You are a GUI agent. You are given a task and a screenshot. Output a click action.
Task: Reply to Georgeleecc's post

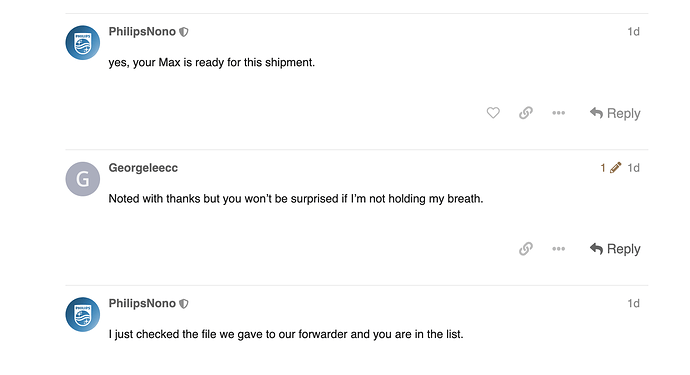pyautogui.click(x=615, y=249)
